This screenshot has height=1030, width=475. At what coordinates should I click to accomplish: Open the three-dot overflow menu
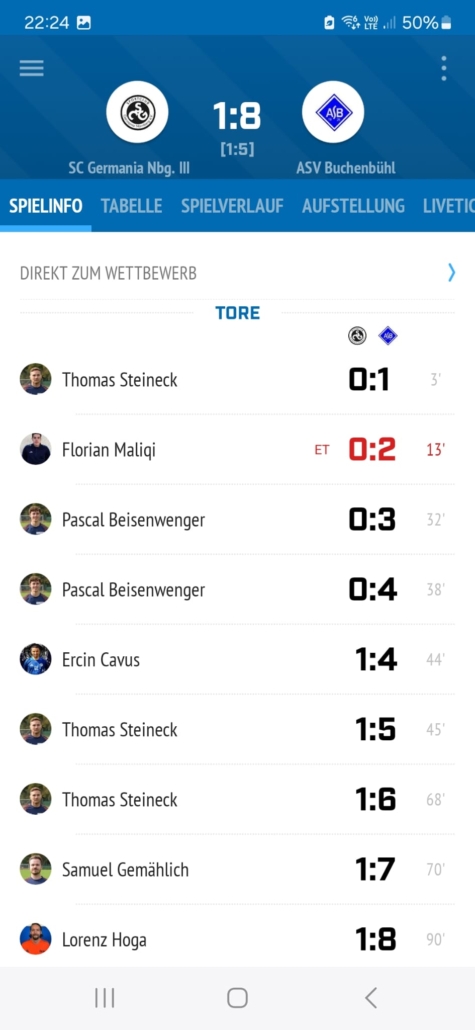(x=444, y=68)
